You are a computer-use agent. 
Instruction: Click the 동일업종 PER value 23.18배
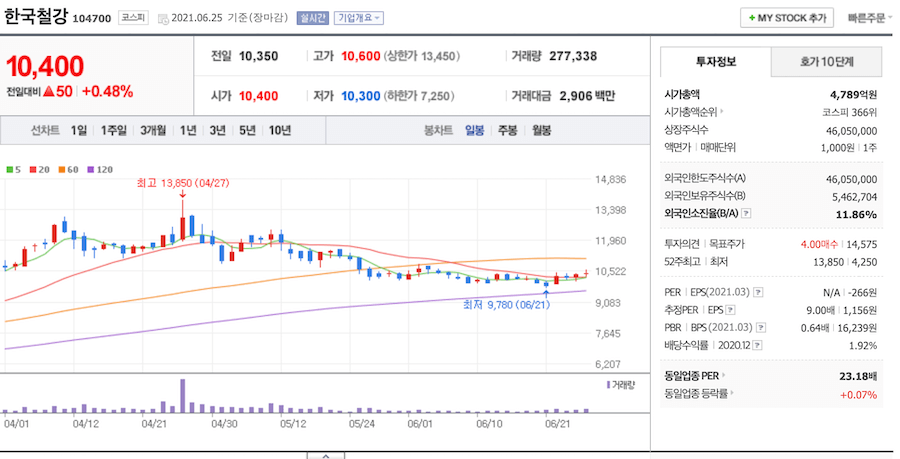[858, 377]
